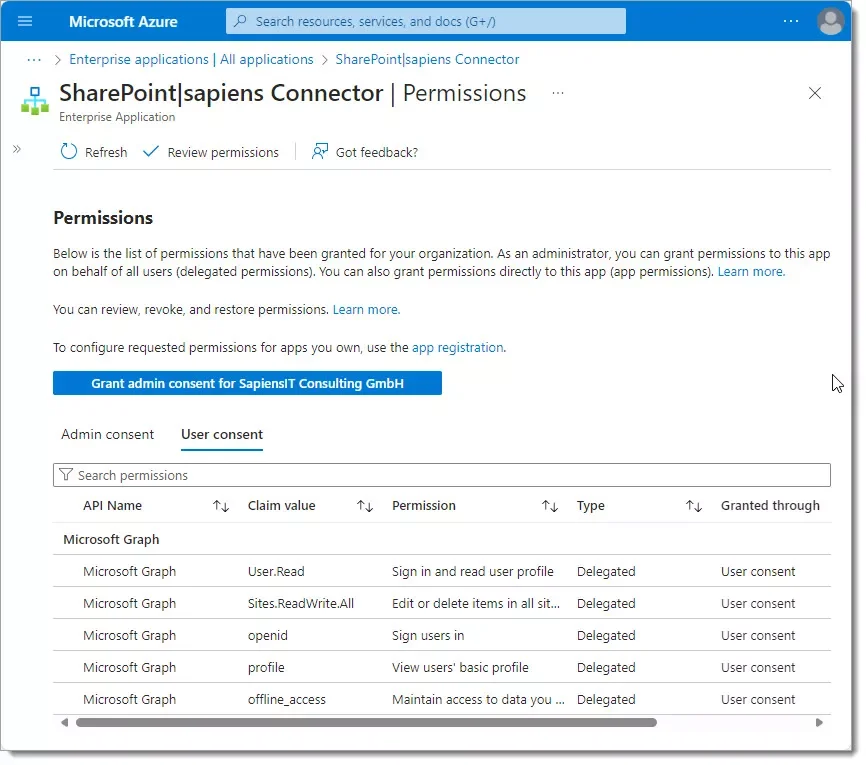
Task: Click Delegated type in the User.Read row
Action: tap(606, 571)
